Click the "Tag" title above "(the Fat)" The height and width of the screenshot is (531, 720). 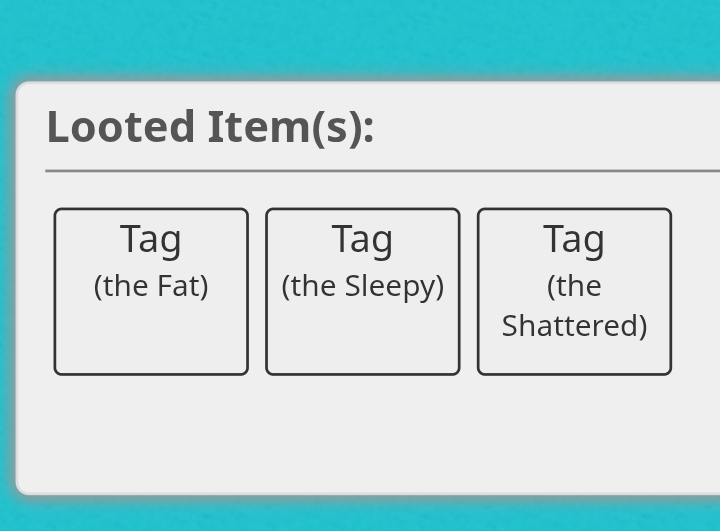click(x=151, y=240)
